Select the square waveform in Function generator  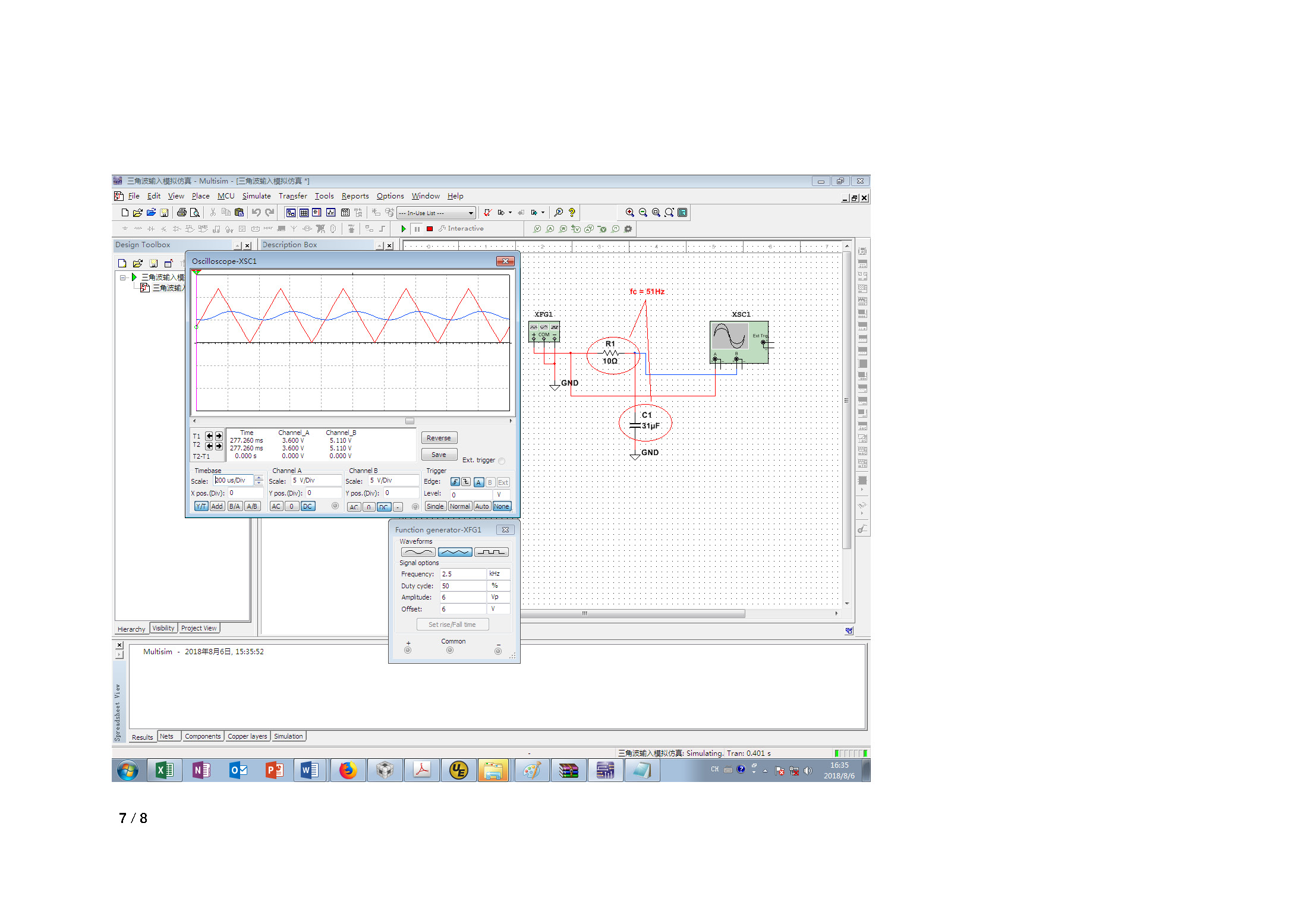(x=491, y=552)
